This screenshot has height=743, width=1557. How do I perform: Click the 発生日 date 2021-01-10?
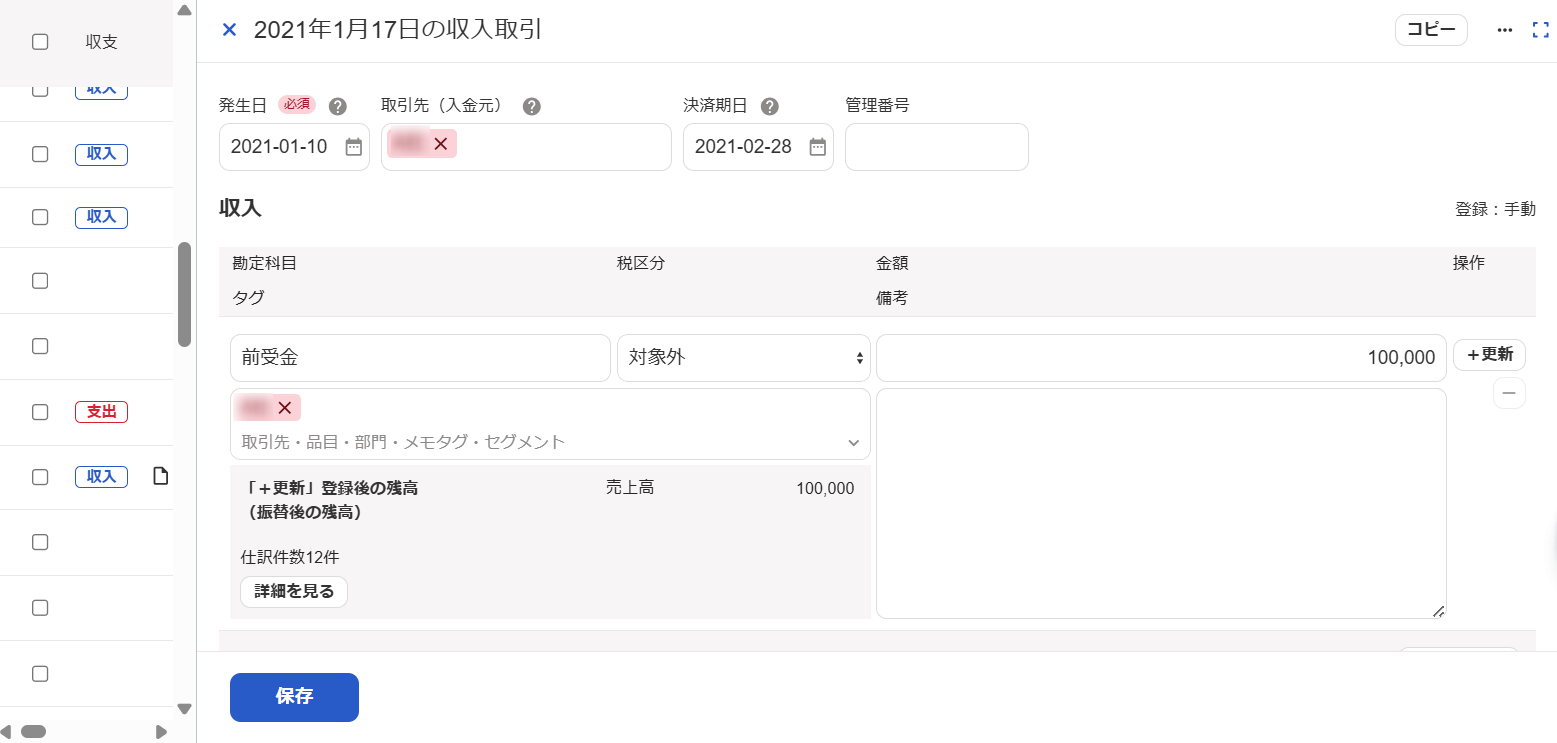point(279,147)
